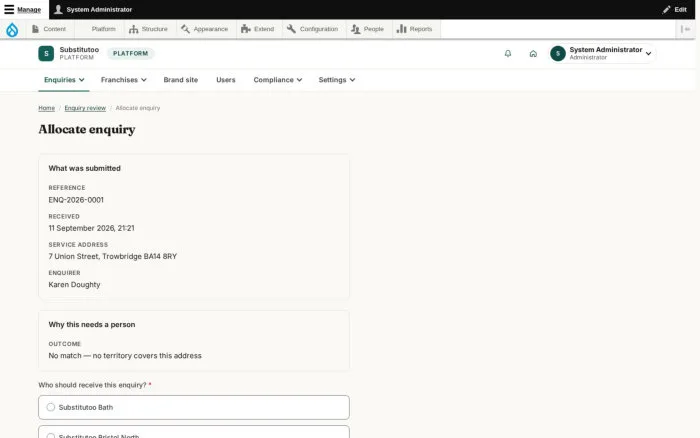The height and width of the screenshot is (438, 700).
Task: Follow the Enquiry review breadcrumb link
Action: tap(85, 108)
